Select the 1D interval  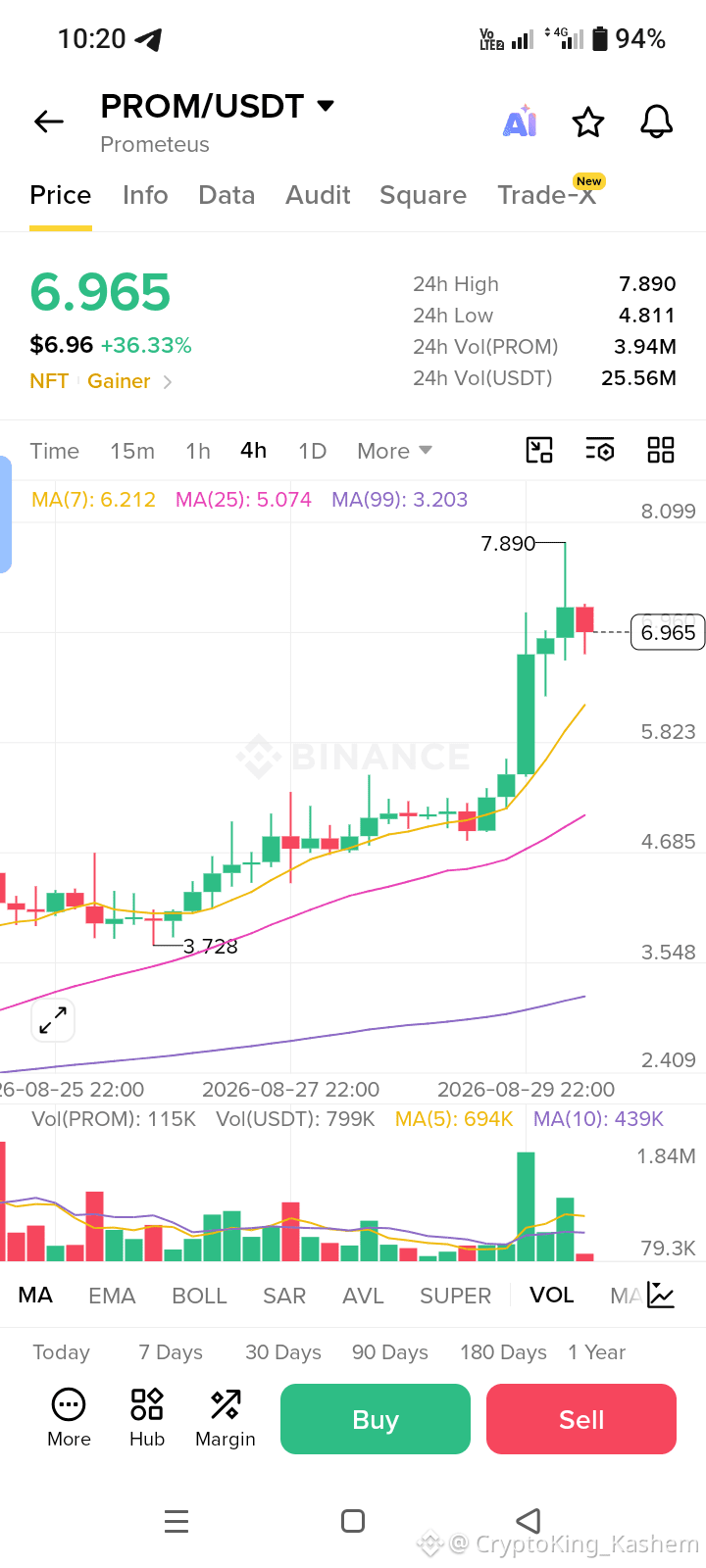[312, 451]
